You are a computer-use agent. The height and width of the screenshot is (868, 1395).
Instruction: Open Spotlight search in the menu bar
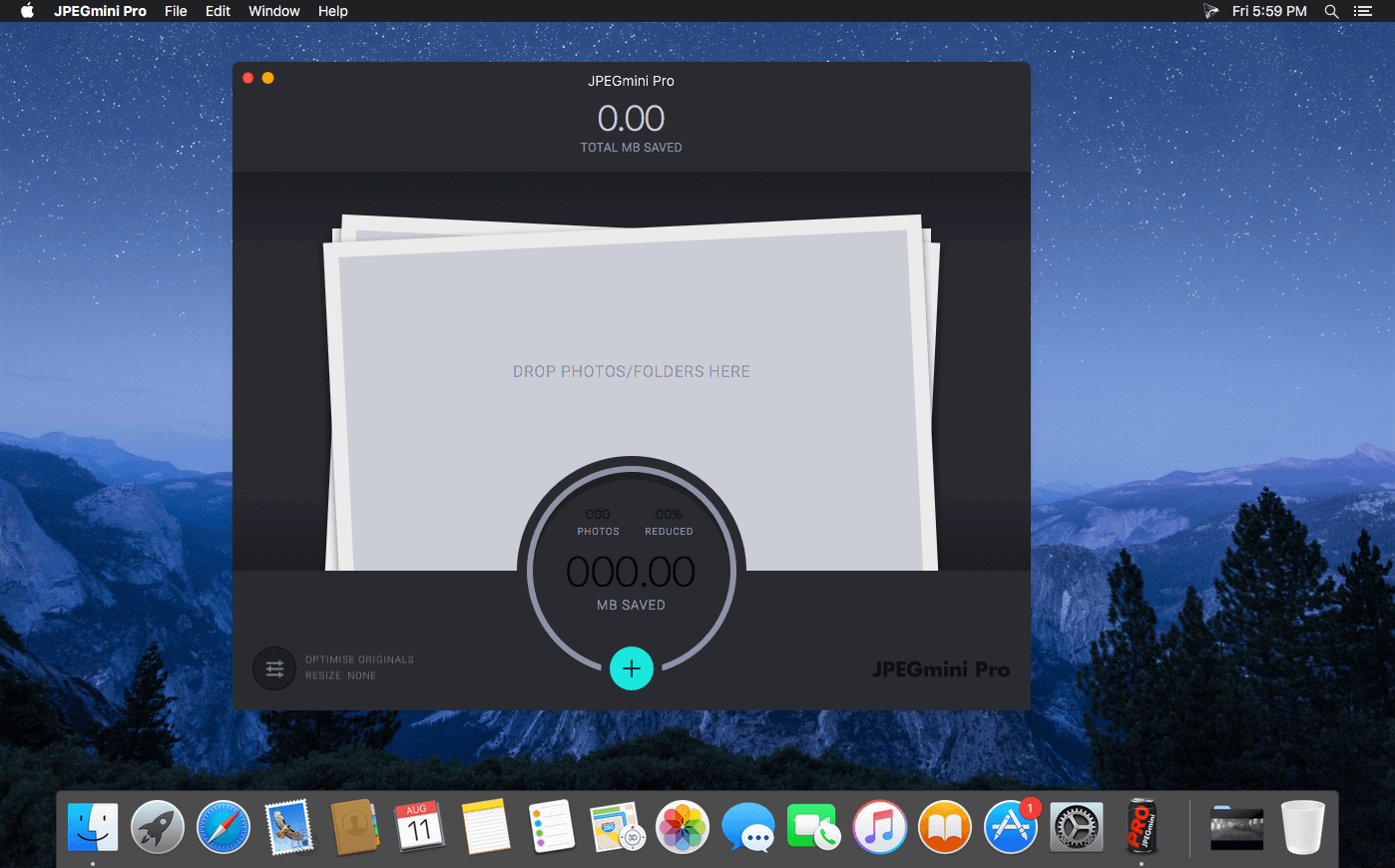point(1331,11)
